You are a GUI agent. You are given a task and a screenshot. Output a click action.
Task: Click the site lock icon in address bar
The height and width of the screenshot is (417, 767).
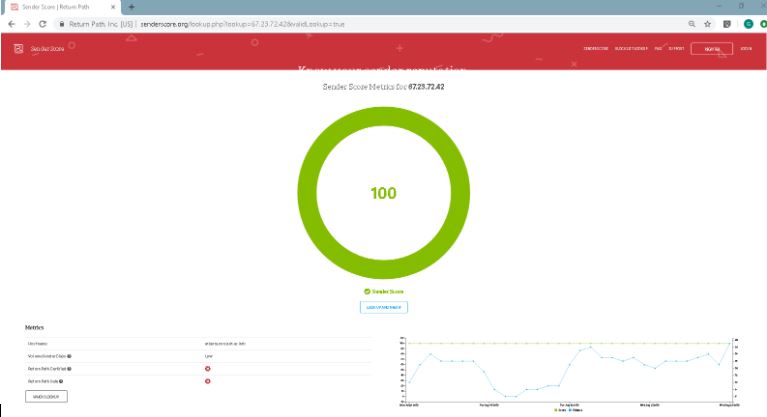(x=62, y=24)
